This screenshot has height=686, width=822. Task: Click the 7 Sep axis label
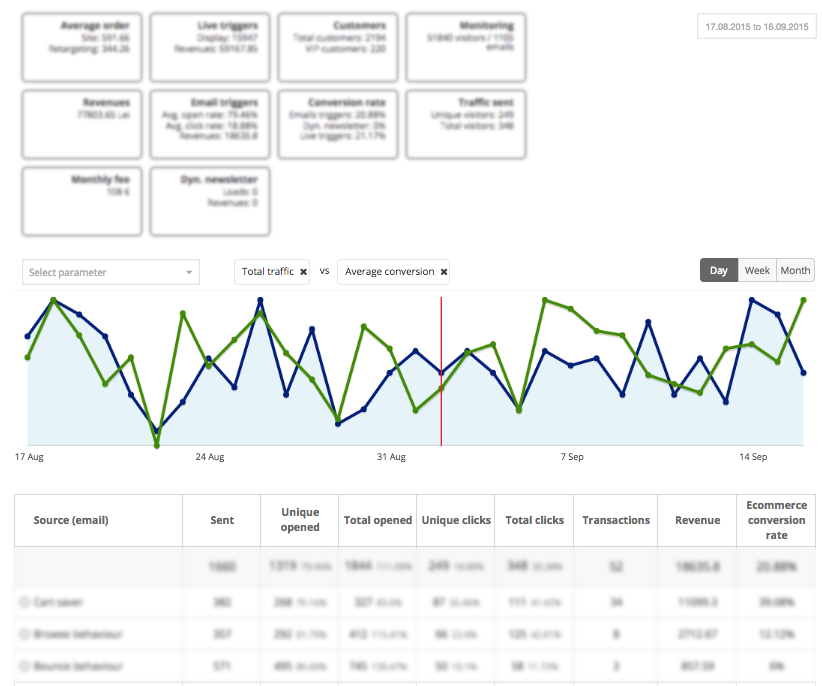click(572, 456)
